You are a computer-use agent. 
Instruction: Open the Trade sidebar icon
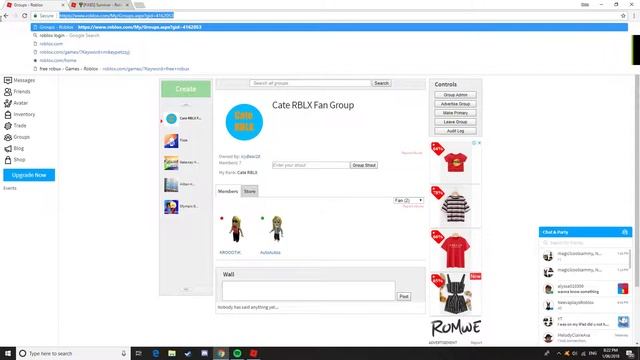tap(8, 126)
